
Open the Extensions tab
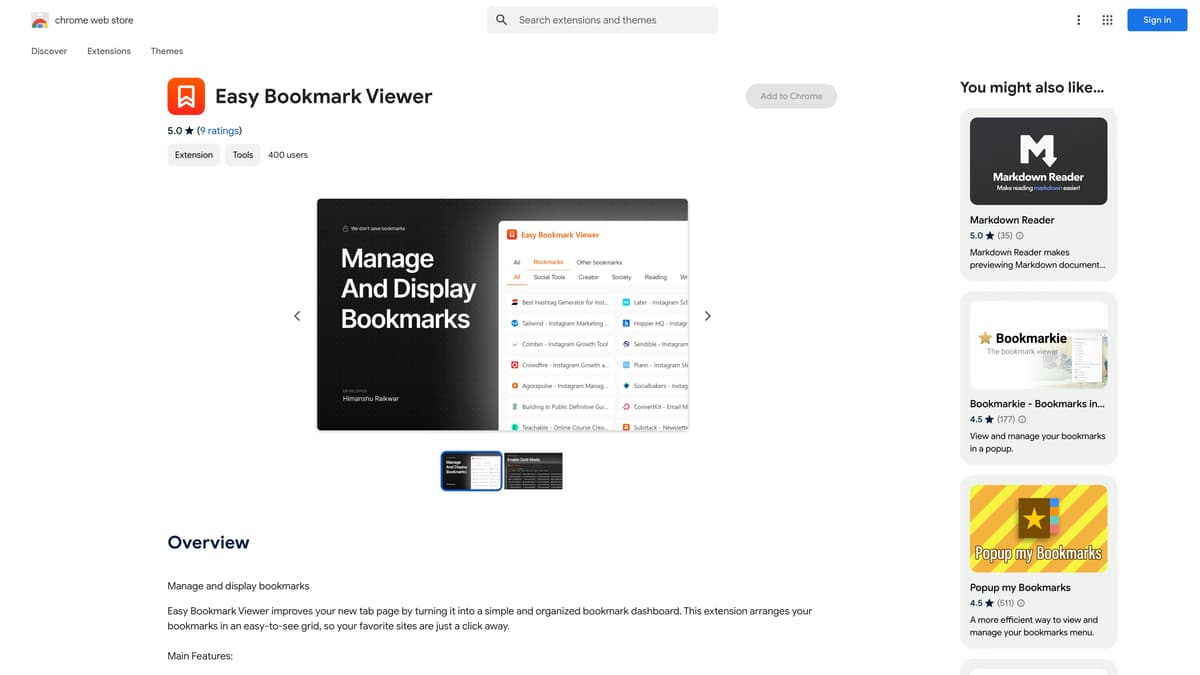click(x=109, y=51)
